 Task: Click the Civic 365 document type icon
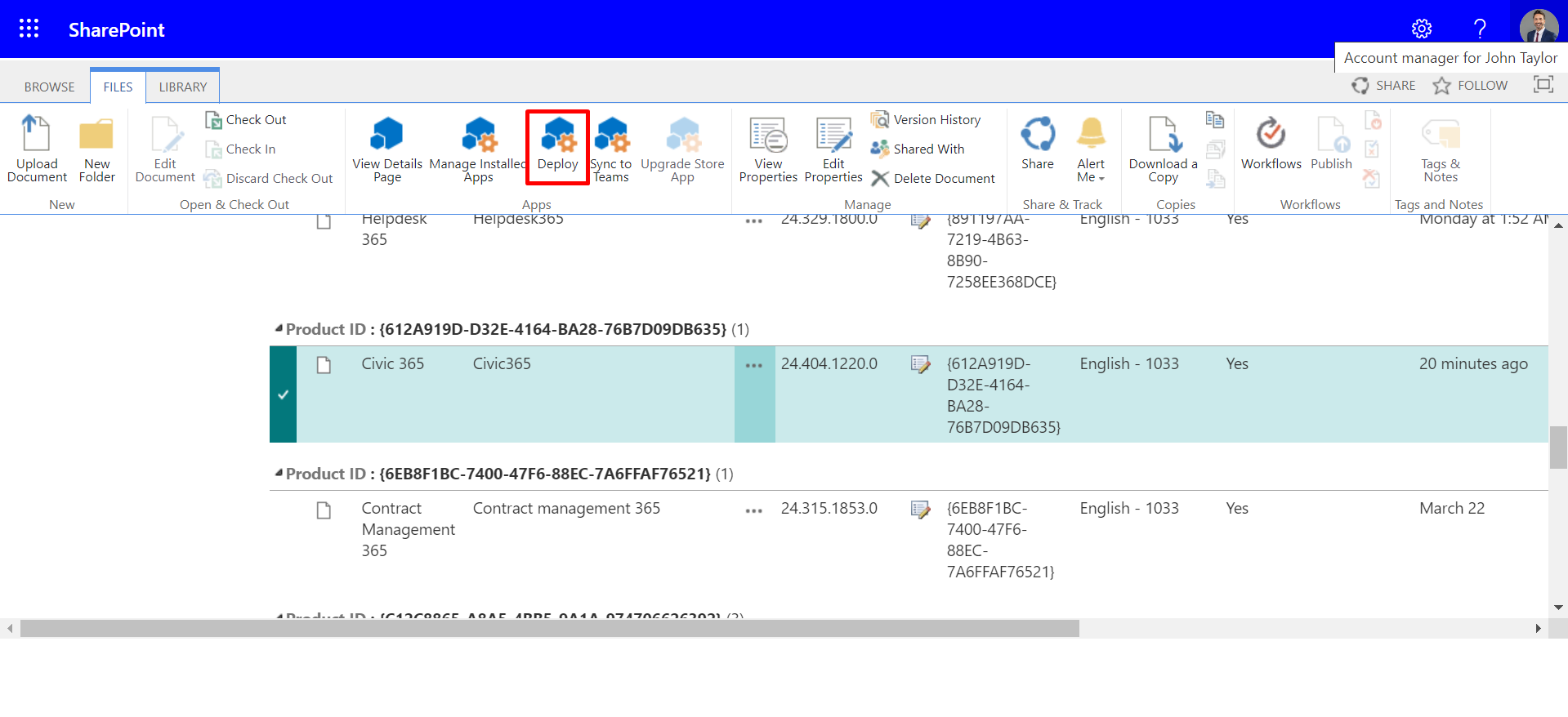[324, 365]
